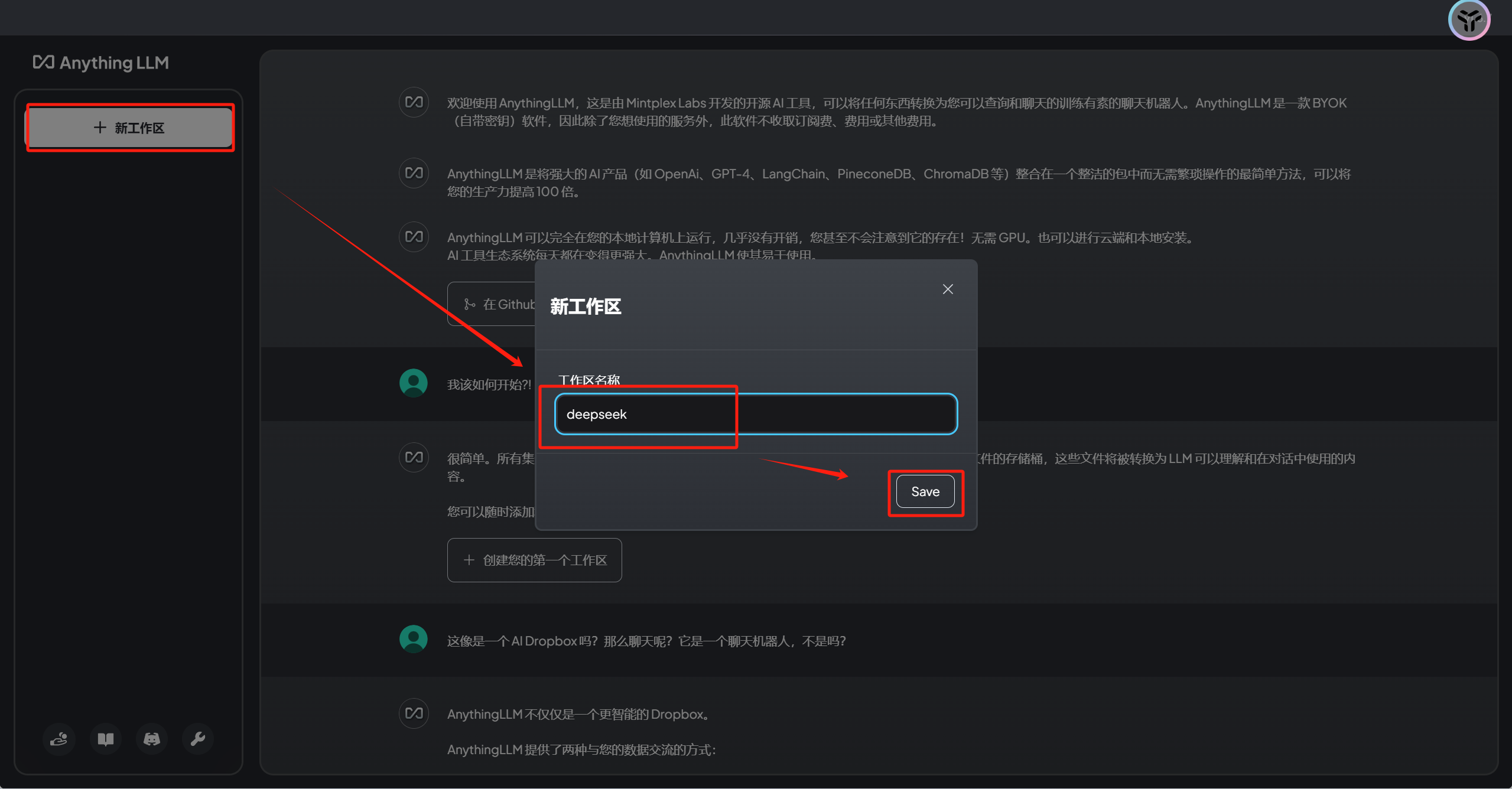Image resolution: width=1512 pixels, height=789 pixels.
Task: Click the bot icon beside the welcome message
Action: 414,102
